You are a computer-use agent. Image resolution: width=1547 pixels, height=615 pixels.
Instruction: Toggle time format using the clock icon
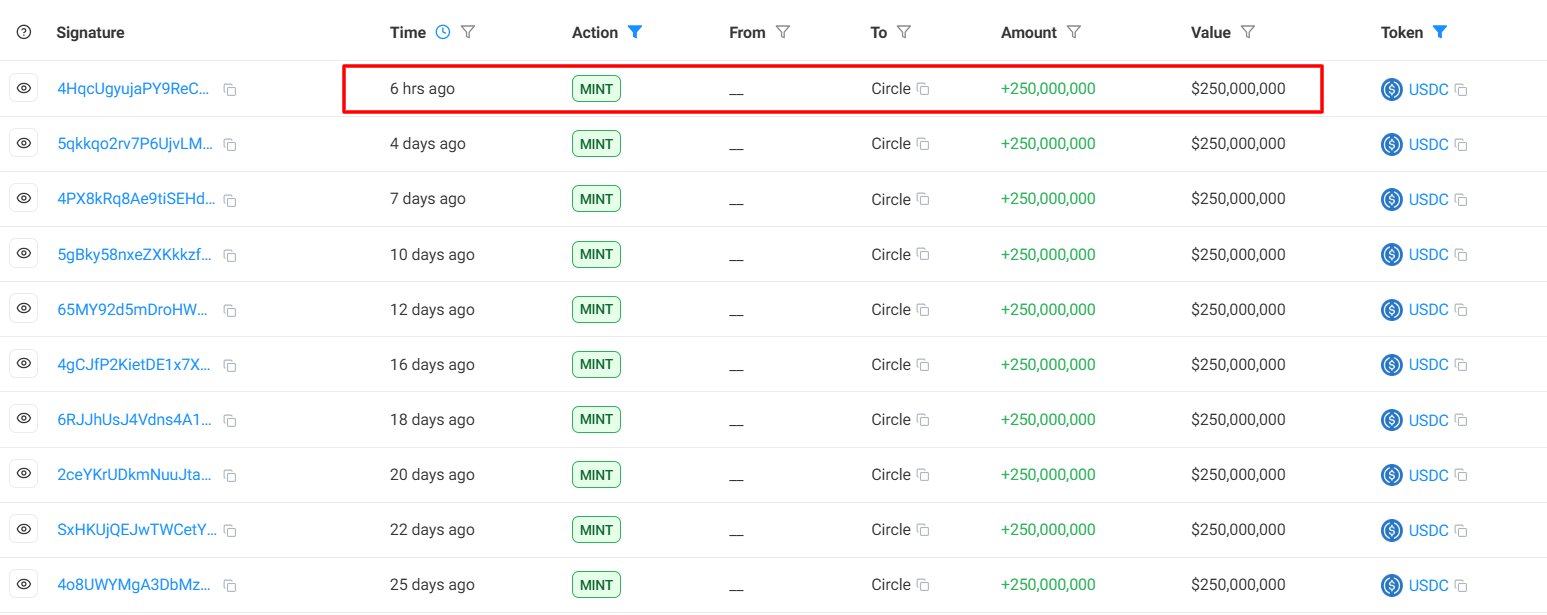[x=444, y=32]
